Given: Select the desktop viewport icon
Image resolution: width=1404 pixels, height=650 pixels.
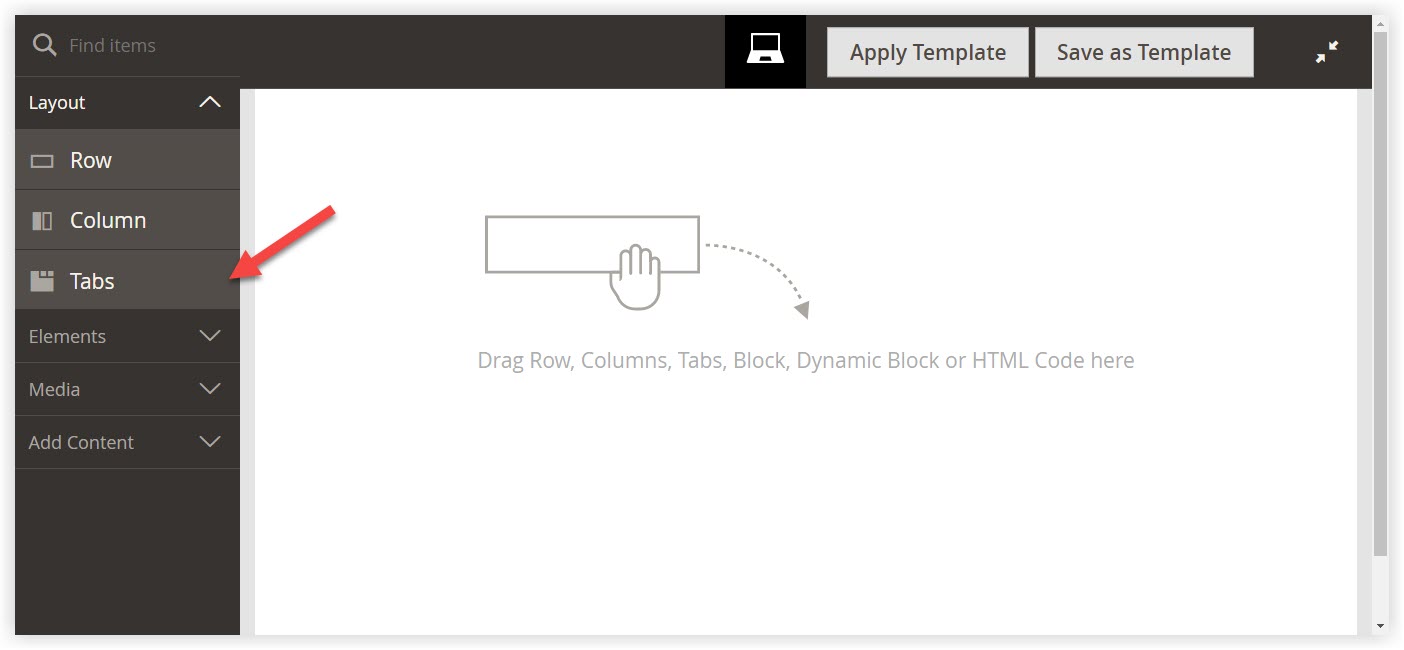Looking at the screenshot, I should click(765, 50).
